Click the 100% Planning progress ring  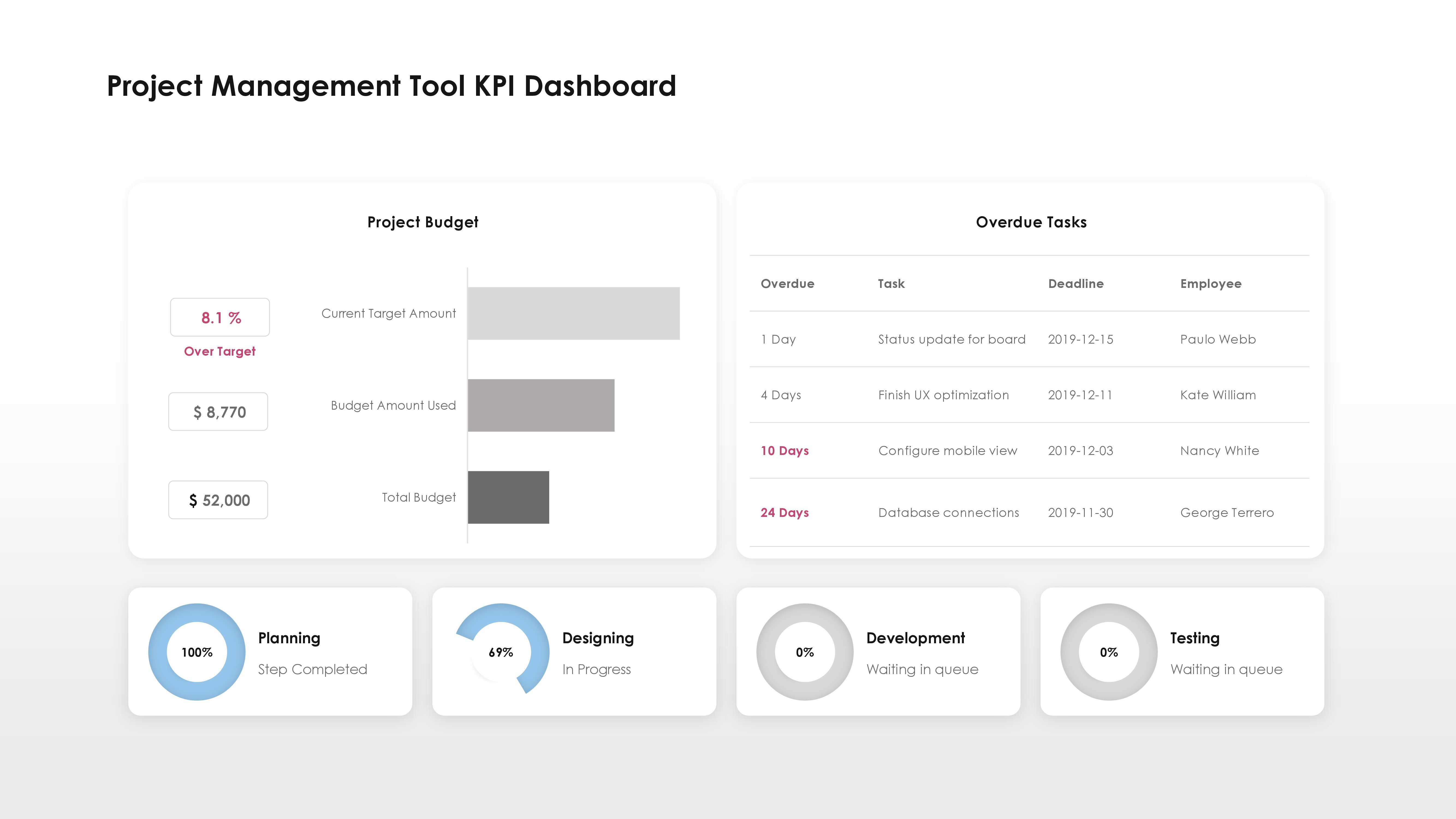[197, 652]
